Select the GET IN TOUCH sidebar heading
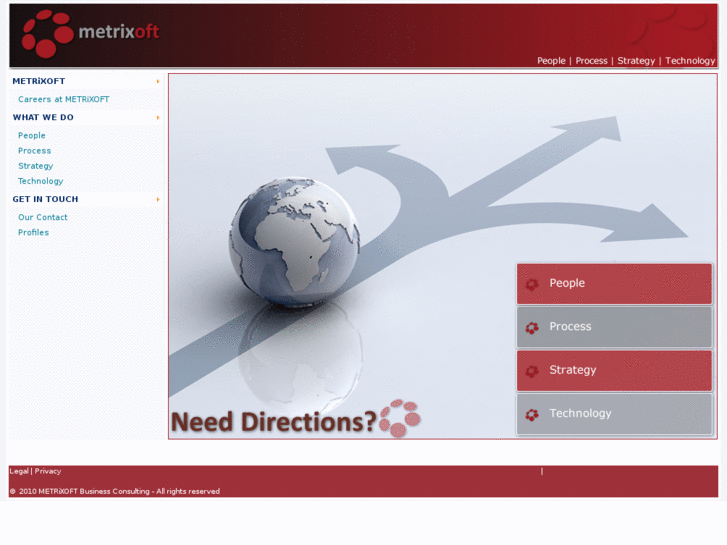 coord(45,199)
